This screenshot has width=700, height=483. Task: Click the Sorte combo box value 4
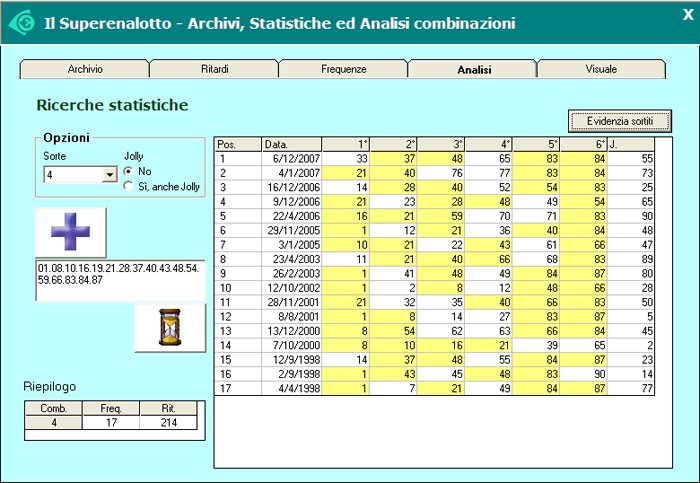click(x=74, y=175)
